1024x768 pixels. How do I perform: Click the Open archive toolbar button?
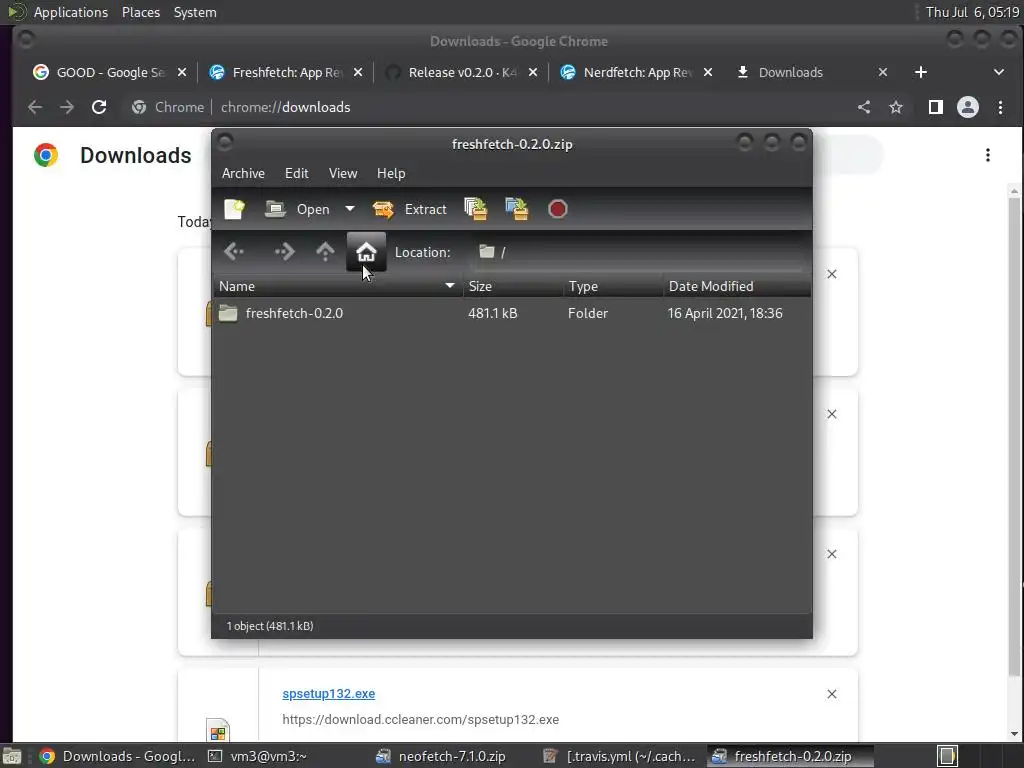[297, 209]
